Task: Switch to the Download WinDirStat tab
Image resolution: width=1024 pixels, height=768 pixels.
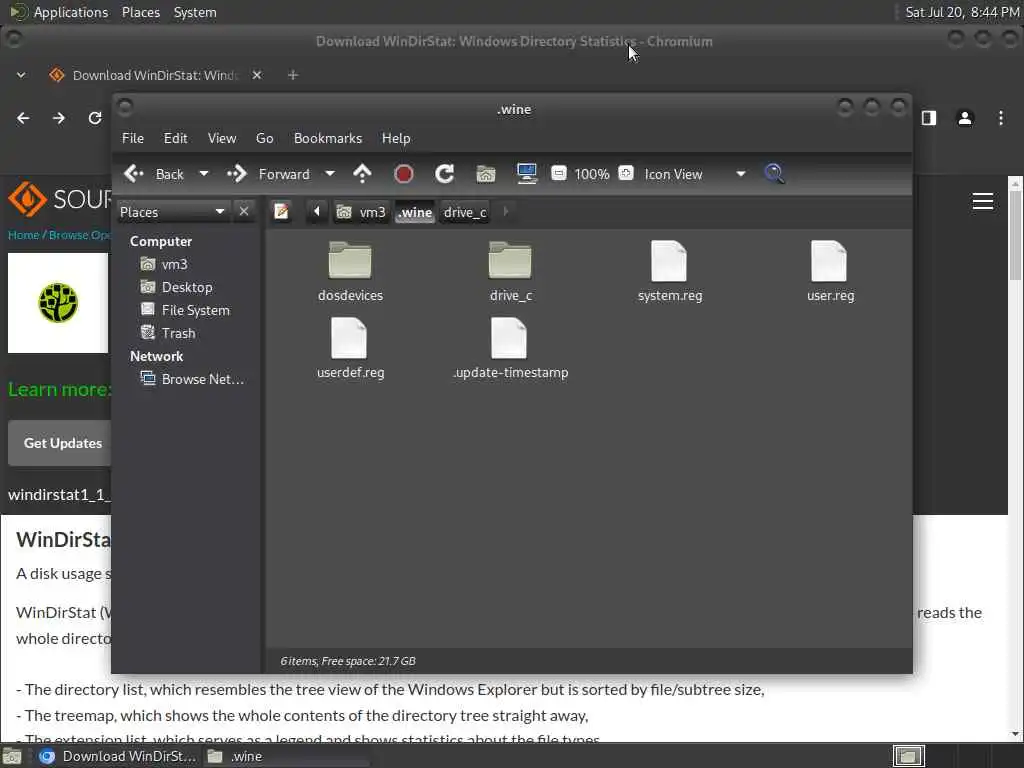Action: [155, 75]
